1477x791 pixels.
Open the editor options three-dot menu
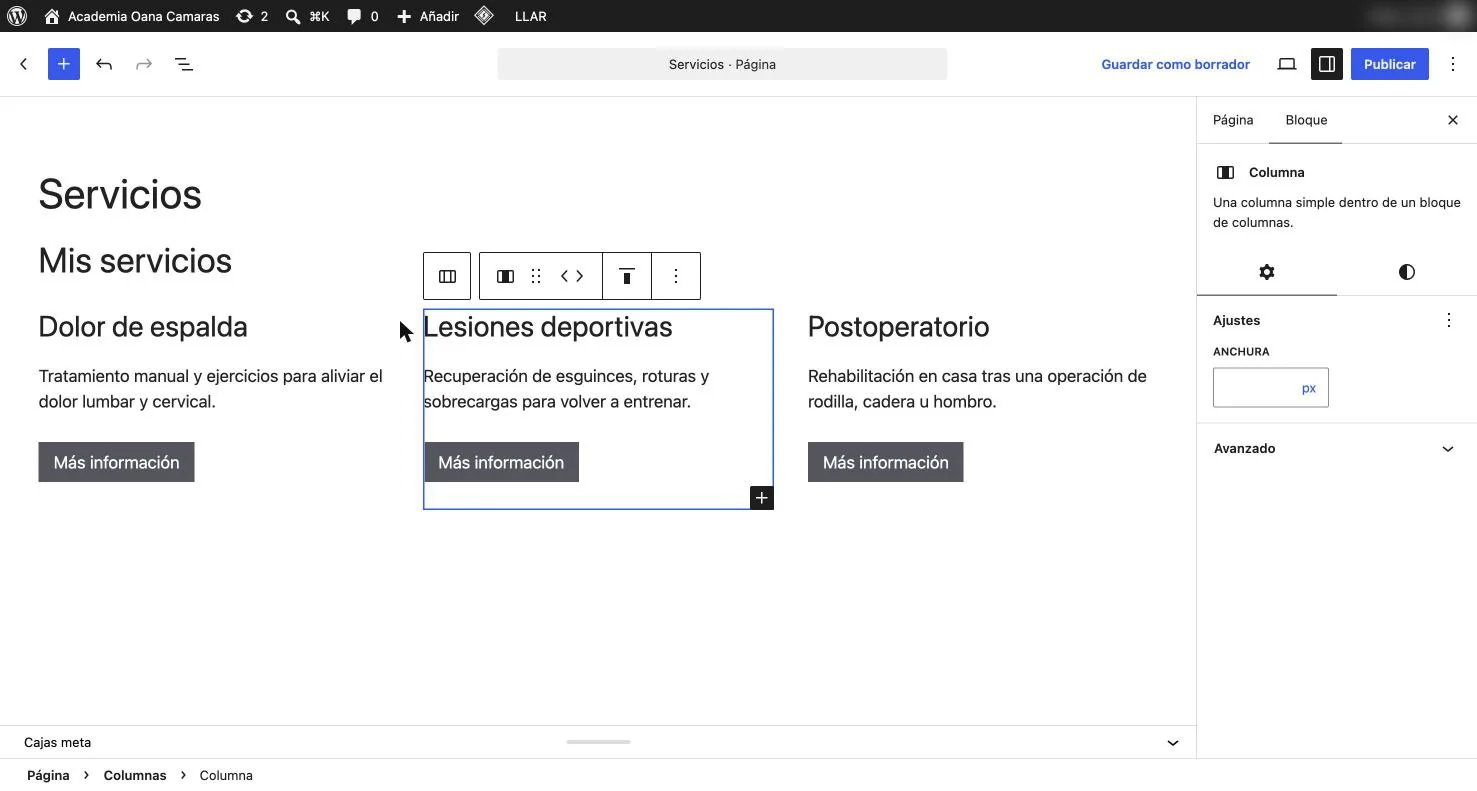(x=1453, y=64)
